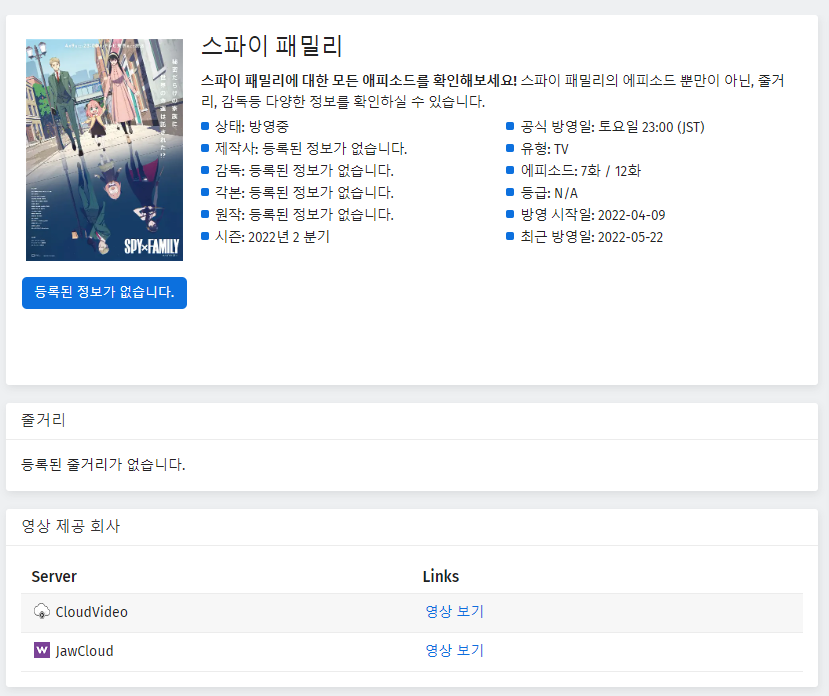829x696 pixels.
Task: Click the '줄거리' section header
Action: tap(43, 420)
